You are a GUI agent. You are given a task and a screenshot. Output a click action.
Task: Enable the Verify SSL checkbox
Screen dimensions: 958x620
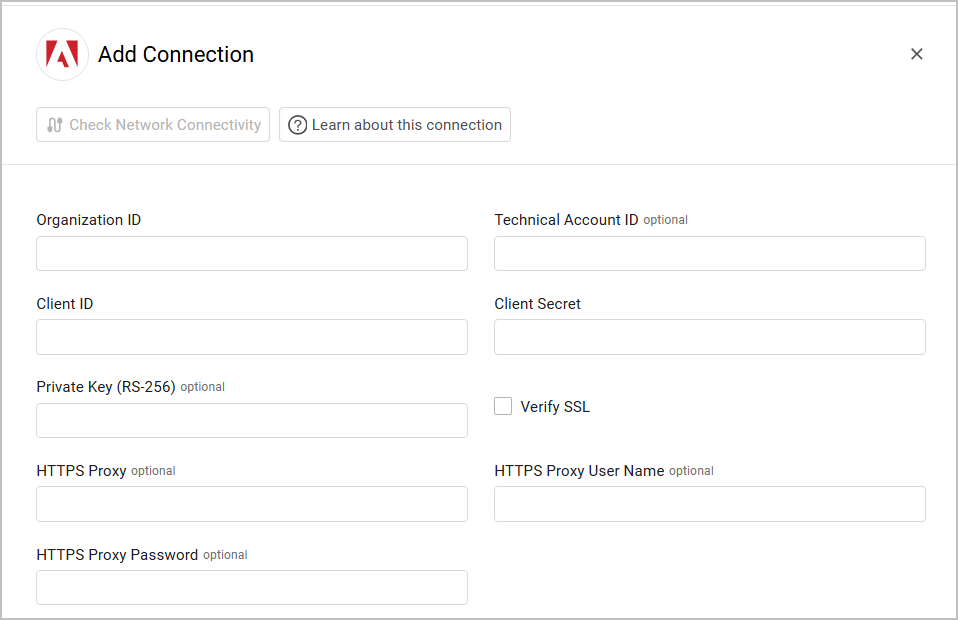coord(503,406)
